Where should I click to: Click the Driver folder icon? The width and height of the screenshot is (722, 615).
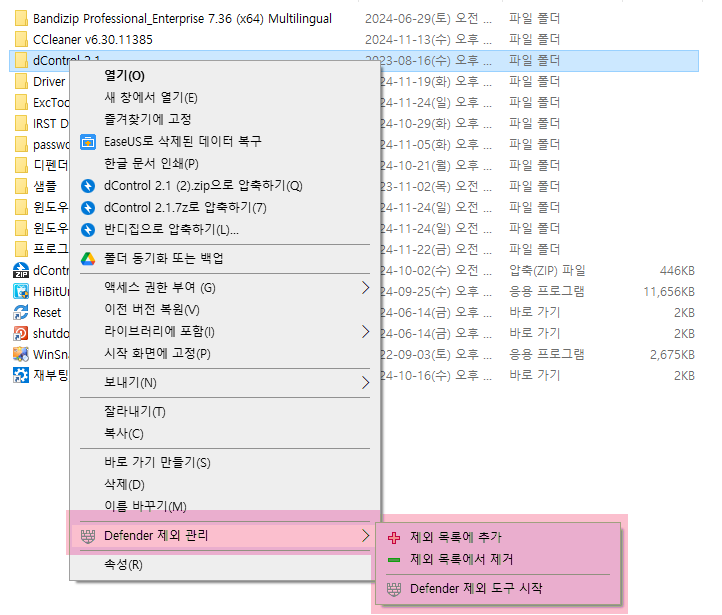tap(21, 81)
